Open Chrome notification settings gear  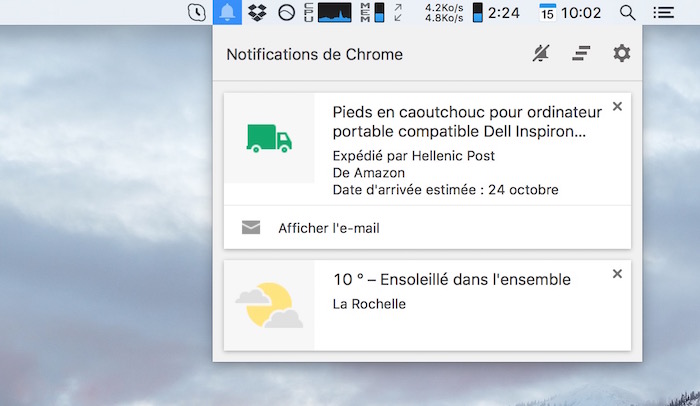tap(622, 54)
